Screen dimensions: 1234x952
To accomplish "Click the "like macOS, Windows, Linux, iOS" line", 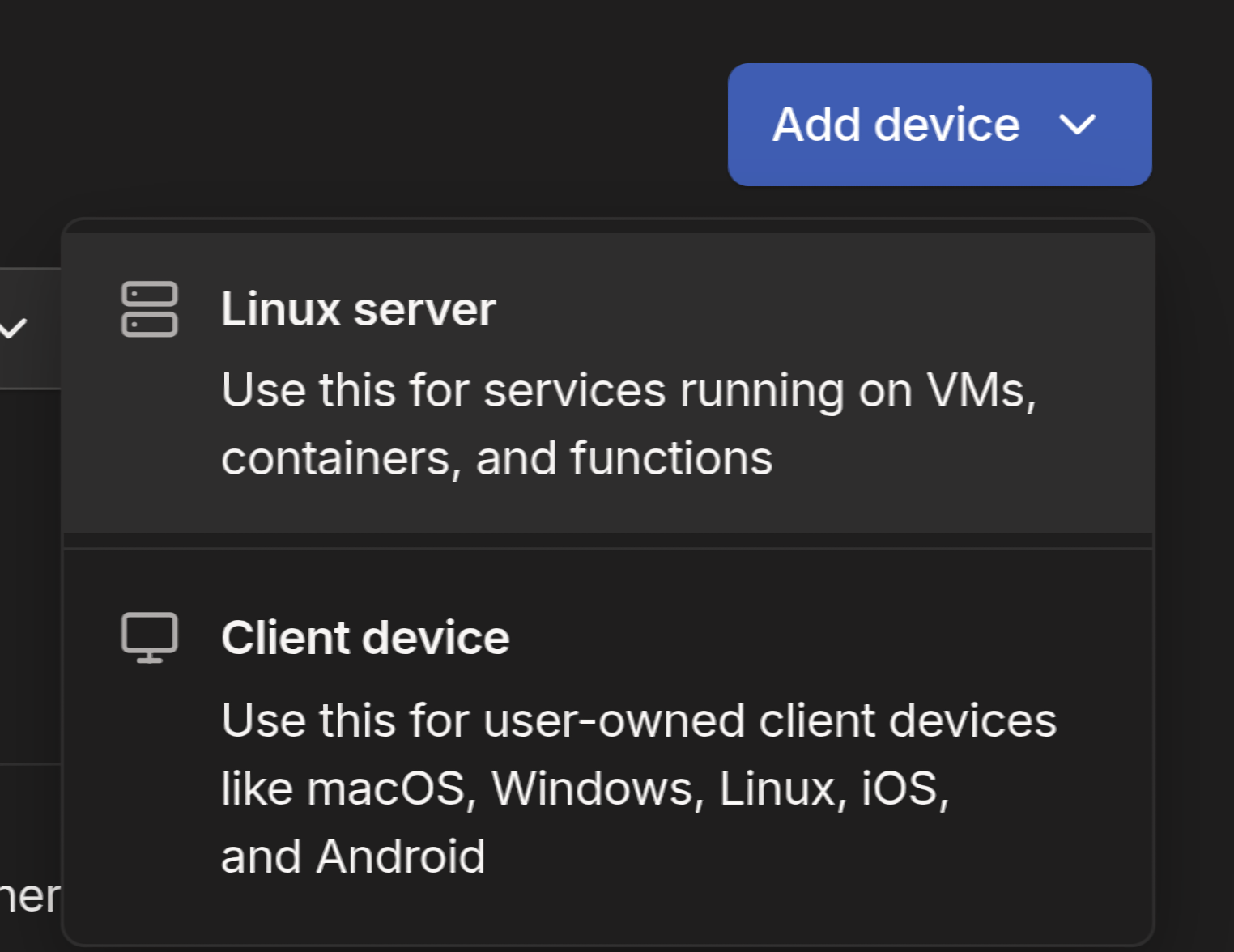I will [585, 788].
